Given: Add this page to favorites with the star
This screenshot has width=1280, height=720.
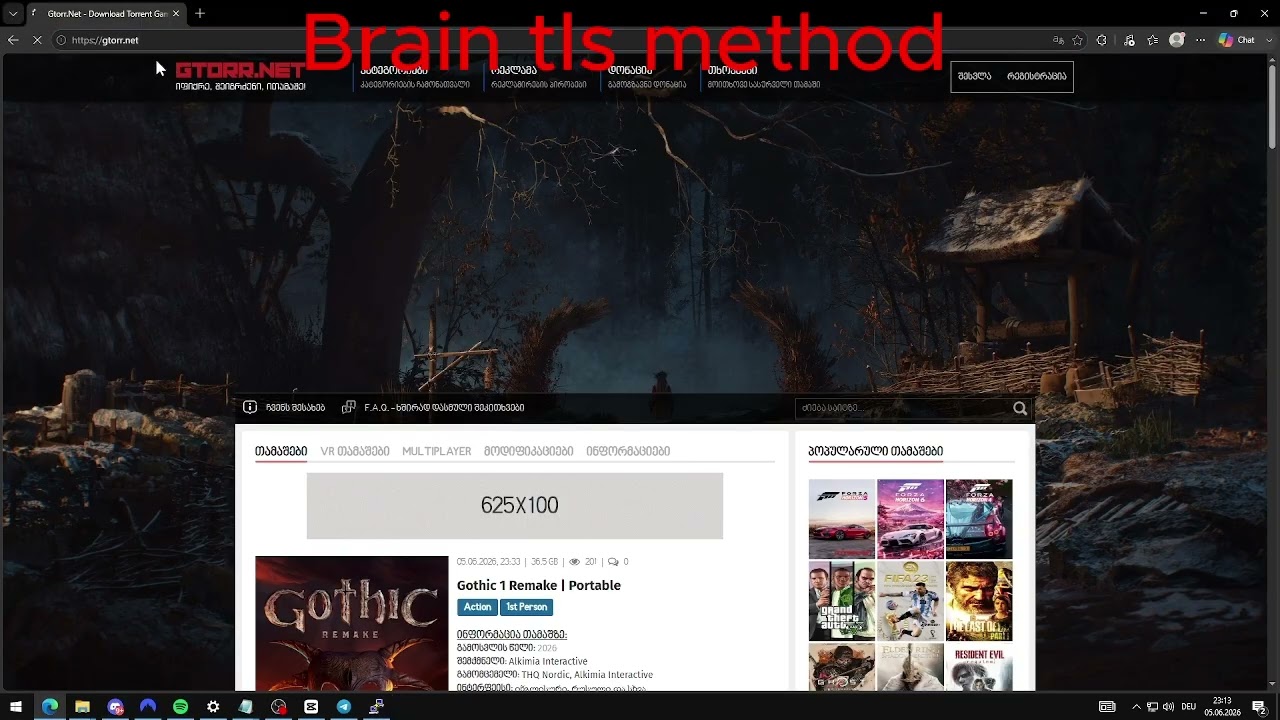Looking at the screenshot, I should coord(1077,40).
